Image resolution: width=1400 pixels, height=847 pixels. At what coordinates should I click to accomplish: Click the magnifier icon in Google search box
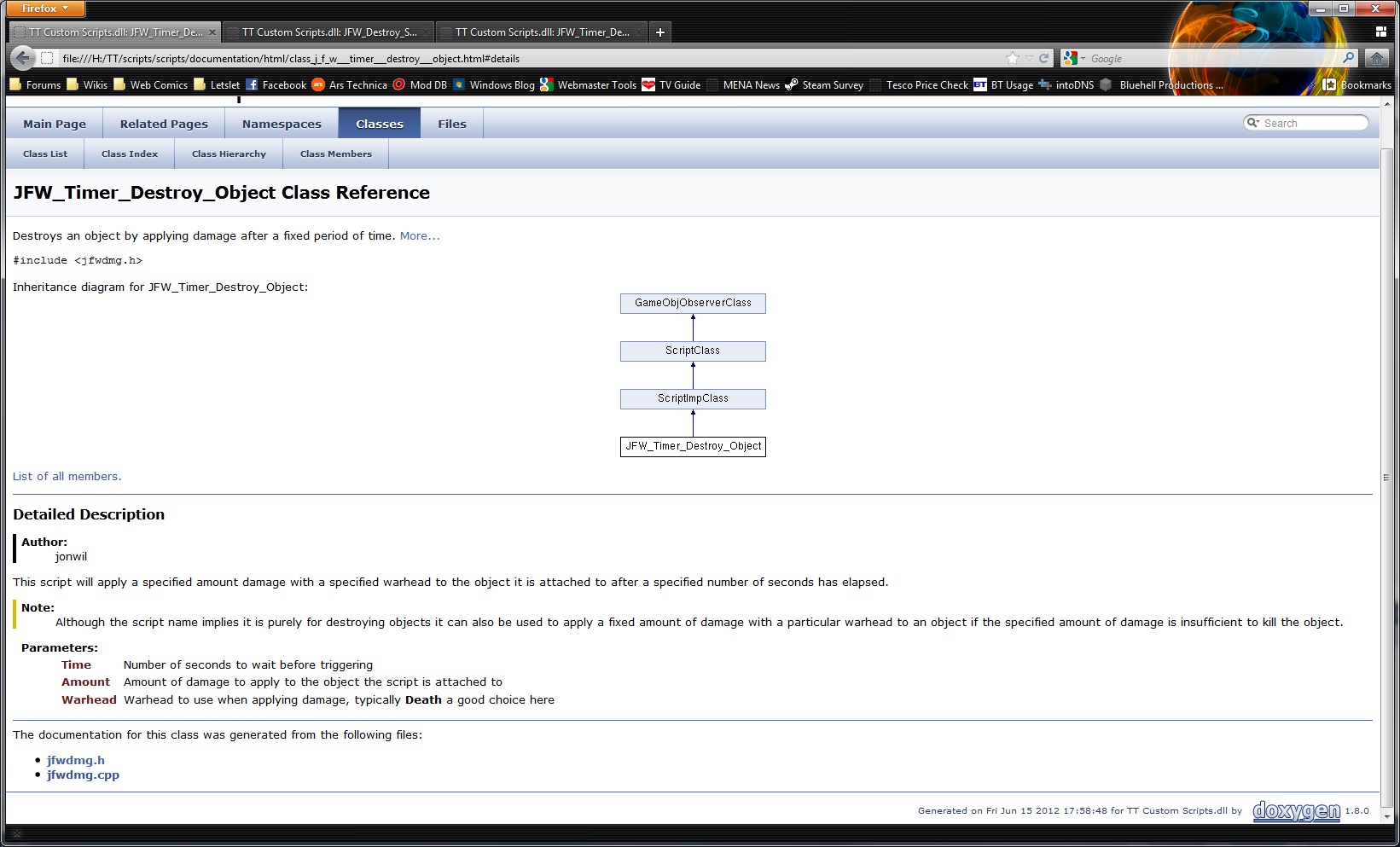(x=1348, y=58)
